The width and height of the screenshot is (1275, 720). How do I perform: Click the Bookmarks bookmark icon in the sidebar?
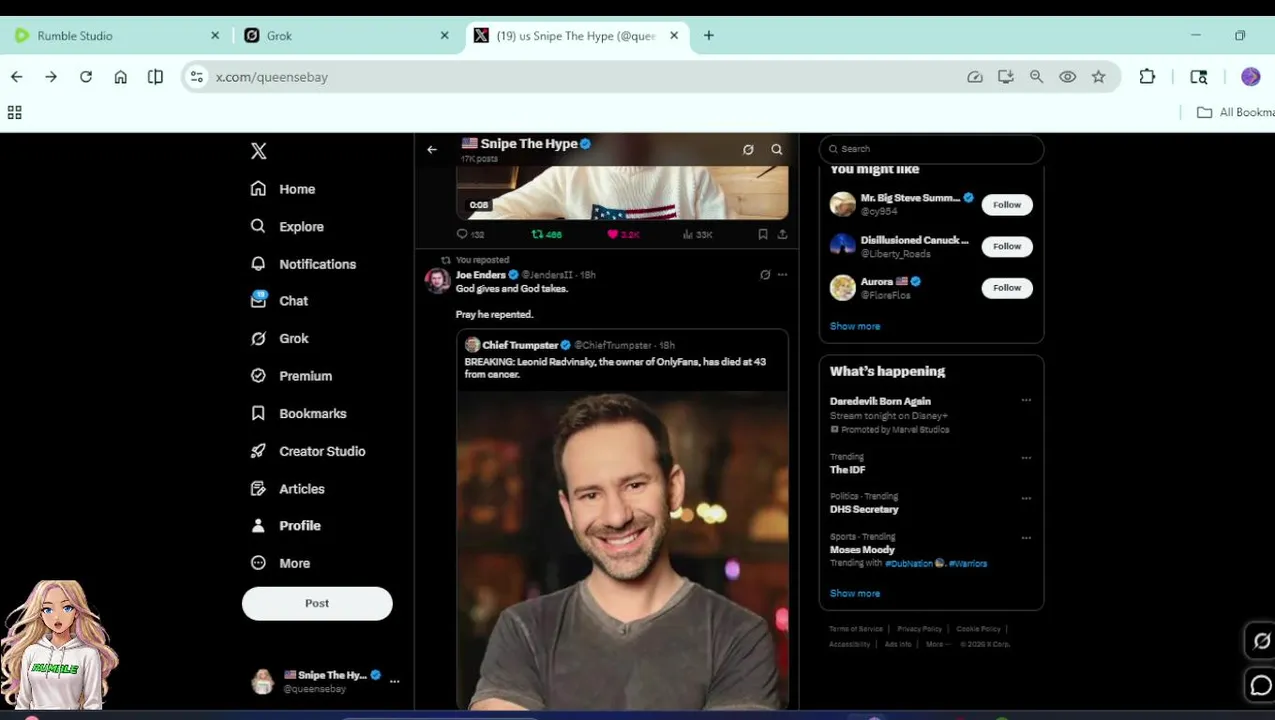(258, 413)
